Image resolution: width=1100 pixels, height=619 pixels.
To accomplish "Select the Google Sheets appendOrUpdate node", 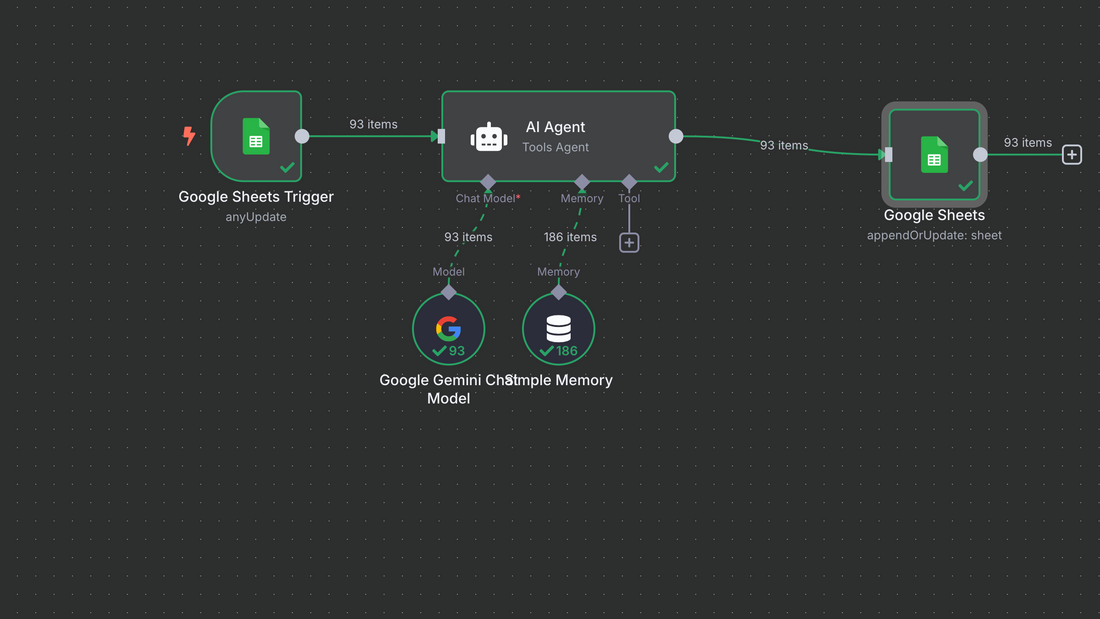I will click(934, 155).
